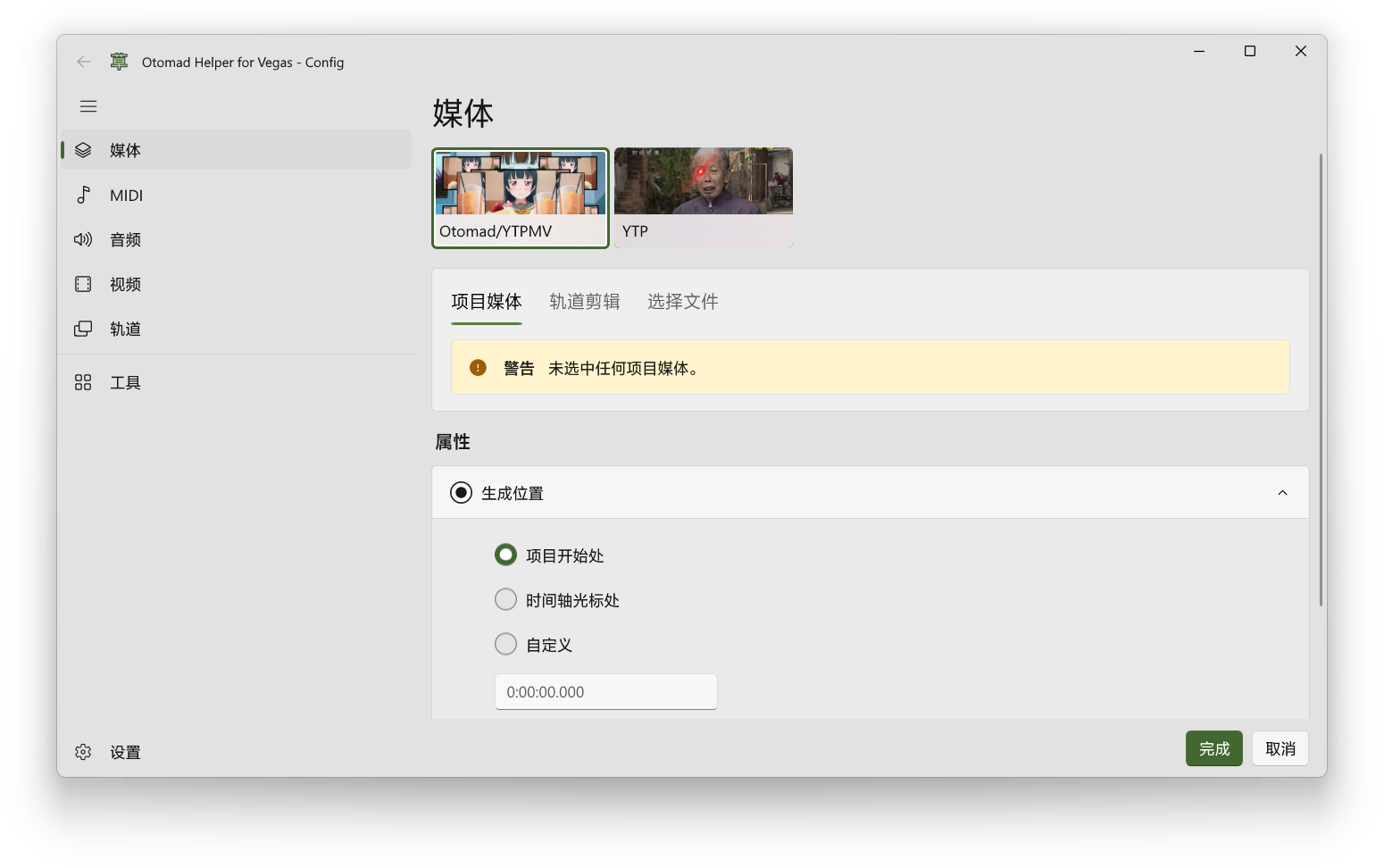Open the 设置 gear icon
The width and height of the screenshot is (1384, 868).
click(83, 752)
